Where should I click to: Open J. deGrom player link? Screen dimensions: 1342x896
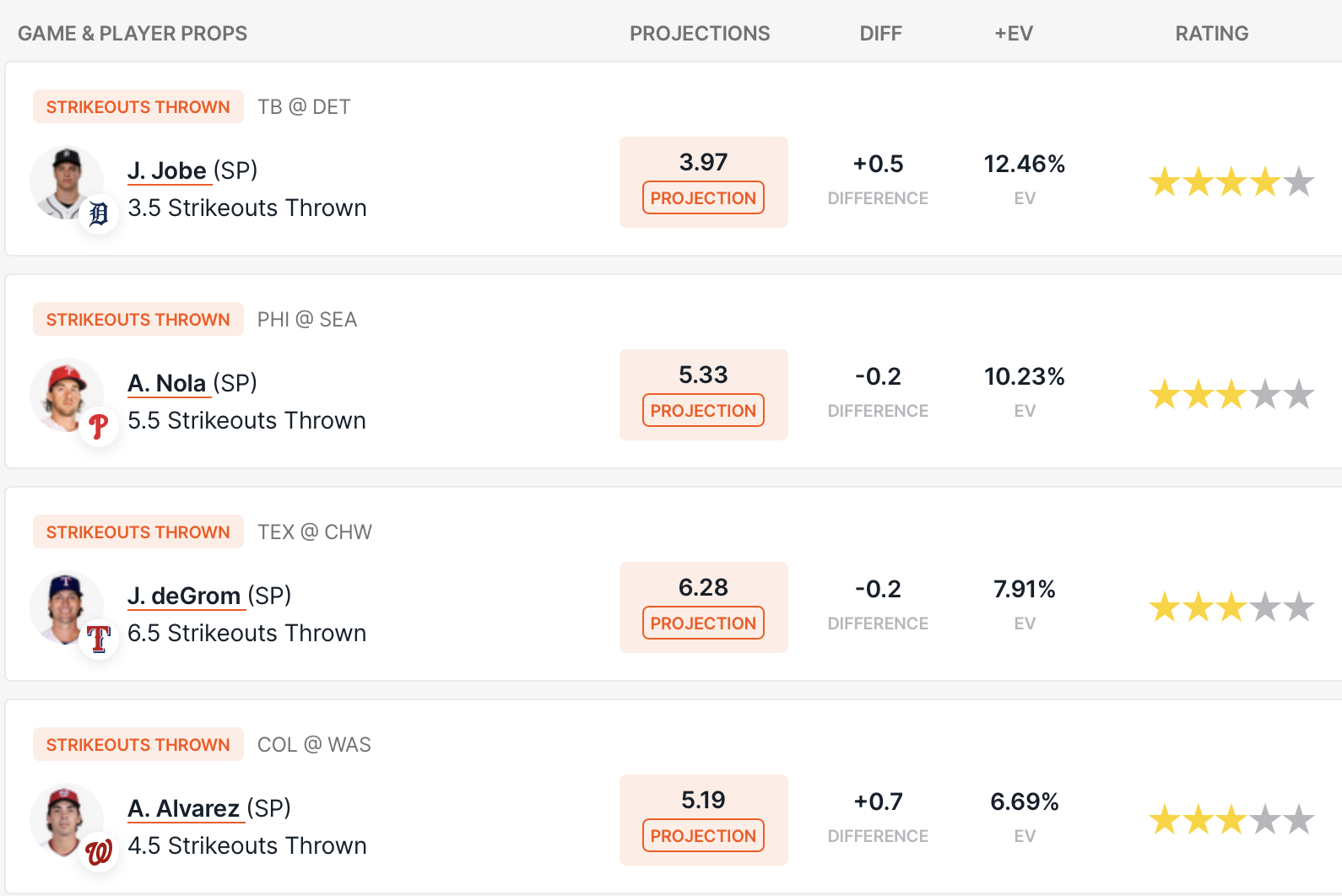tap(184, 596)
